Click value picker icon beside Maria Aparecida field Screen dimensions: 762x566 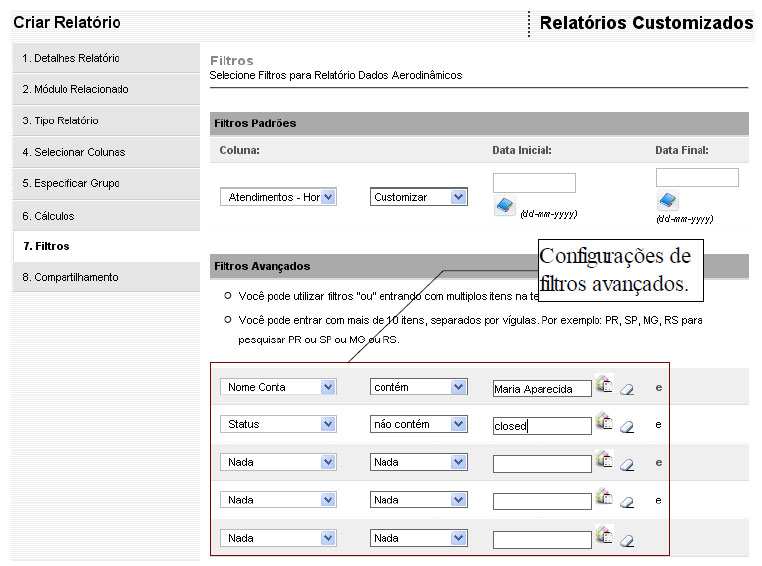click(x=604, y=384)
